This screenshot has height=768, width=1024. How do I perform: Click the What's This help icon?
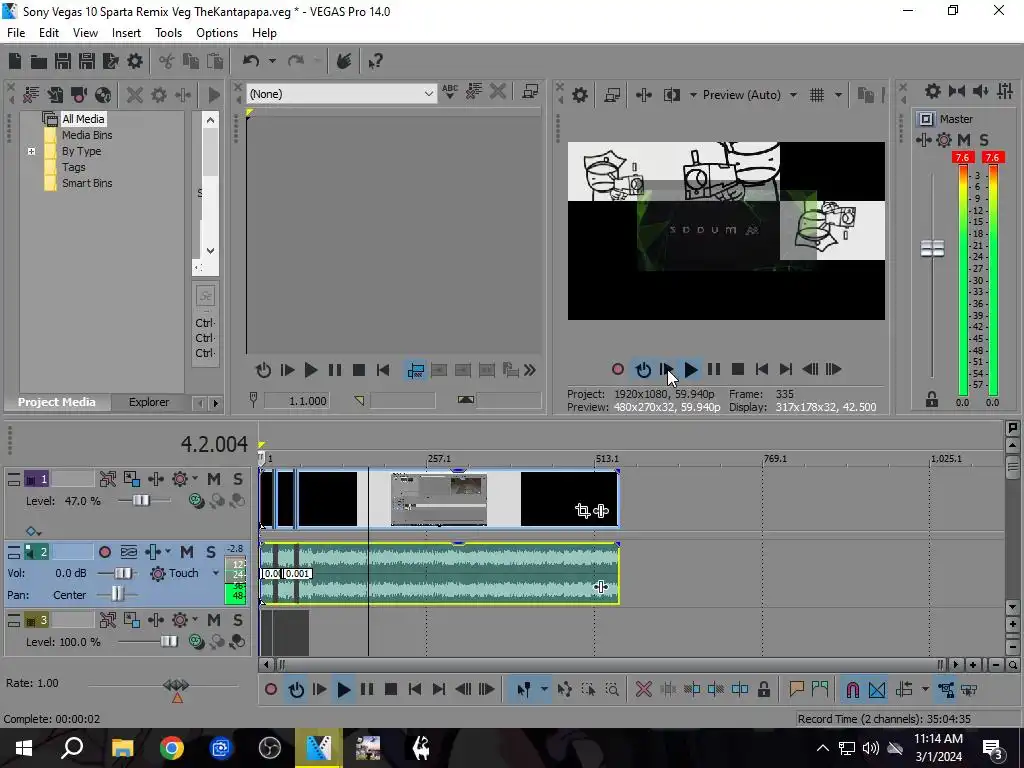[375, 61]
